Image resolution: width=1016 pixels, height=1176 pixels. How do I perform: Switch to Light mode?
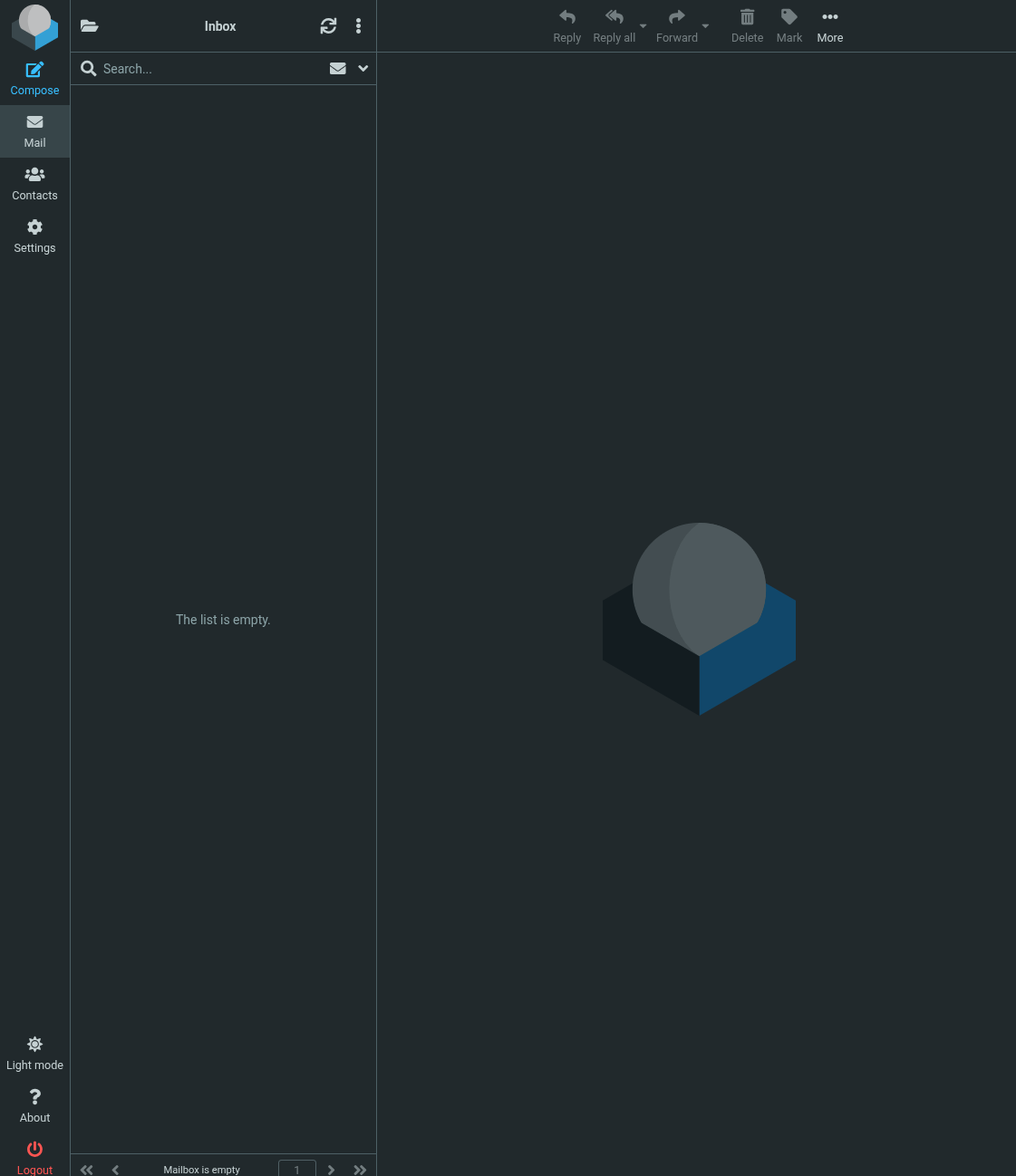click(x=34, y=1054)
